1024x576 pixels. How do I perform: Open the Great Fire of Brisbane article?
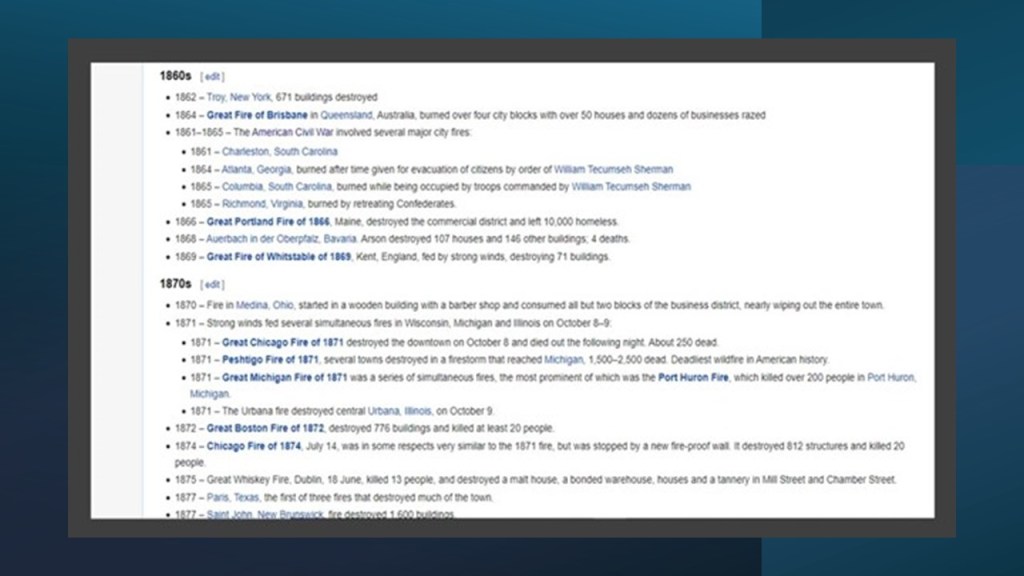pyautogui.click(x=257, y=115)
